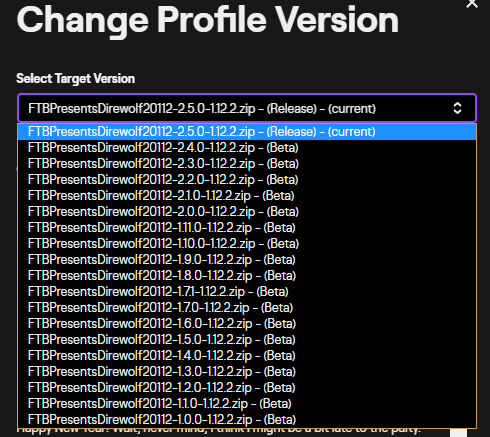Pick version 1.4.0-1.12.2.zip Beta entry
Viewport: 490px width, 437px height.
coord(247,356)
